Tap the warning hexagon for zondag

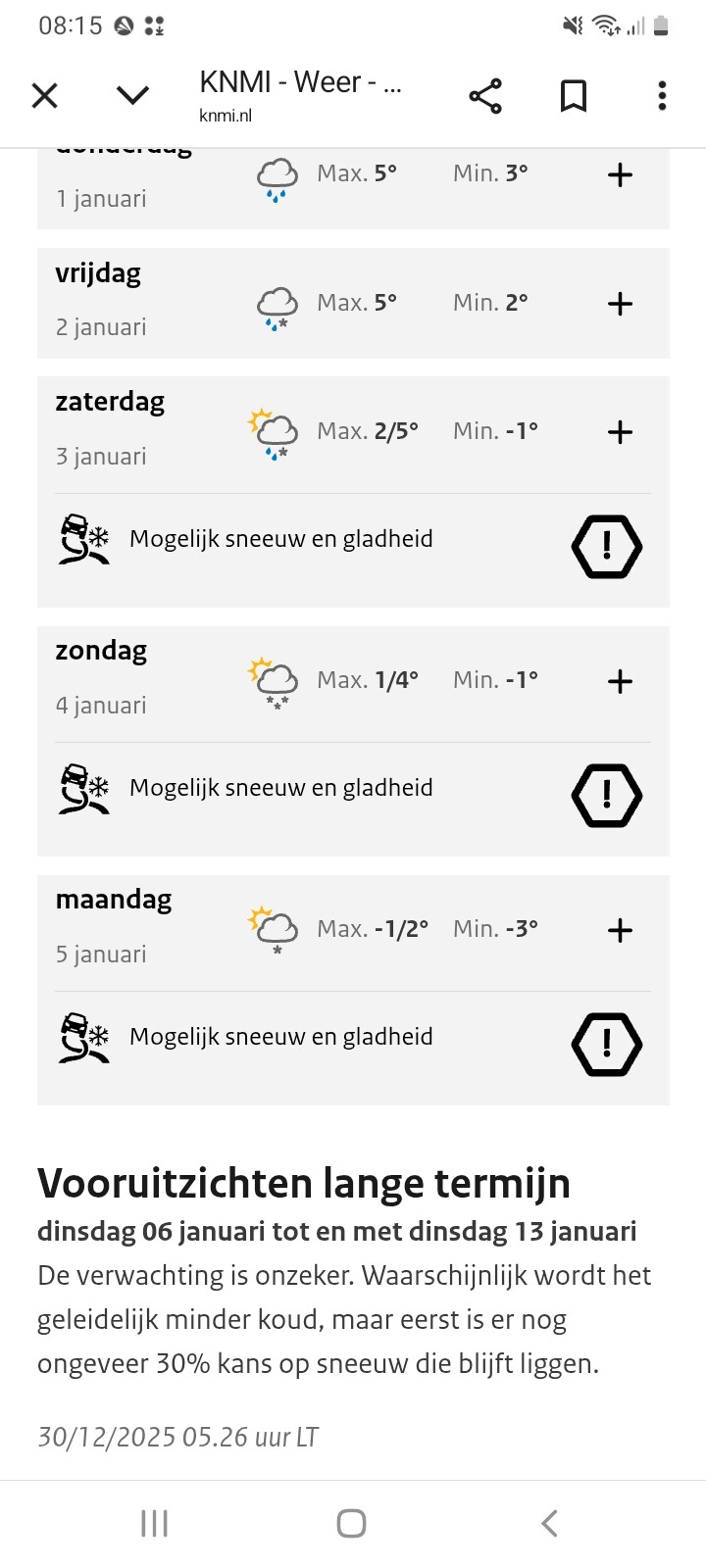click(x=607, y=796)
